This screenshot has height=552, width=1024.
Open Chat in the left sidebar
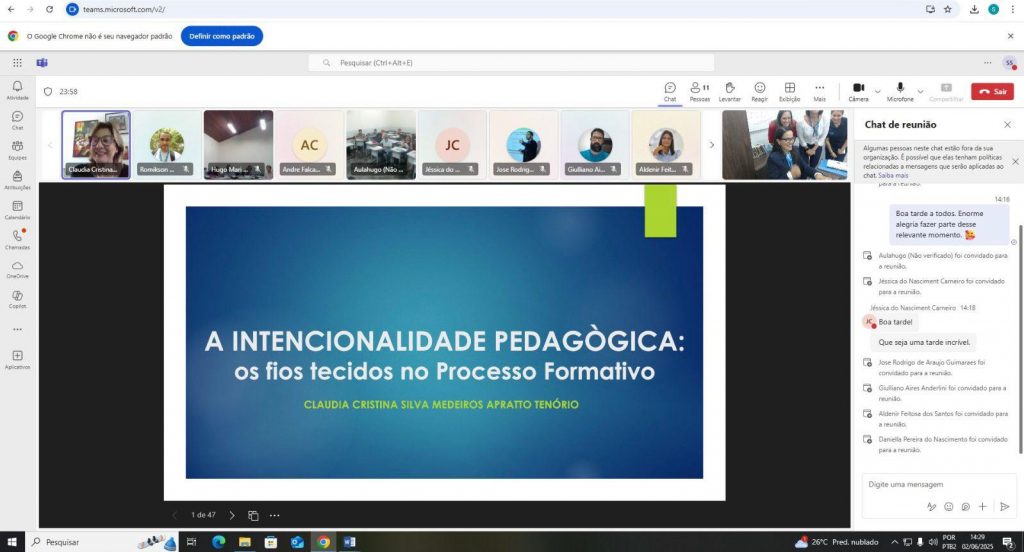tap(18, 120)
